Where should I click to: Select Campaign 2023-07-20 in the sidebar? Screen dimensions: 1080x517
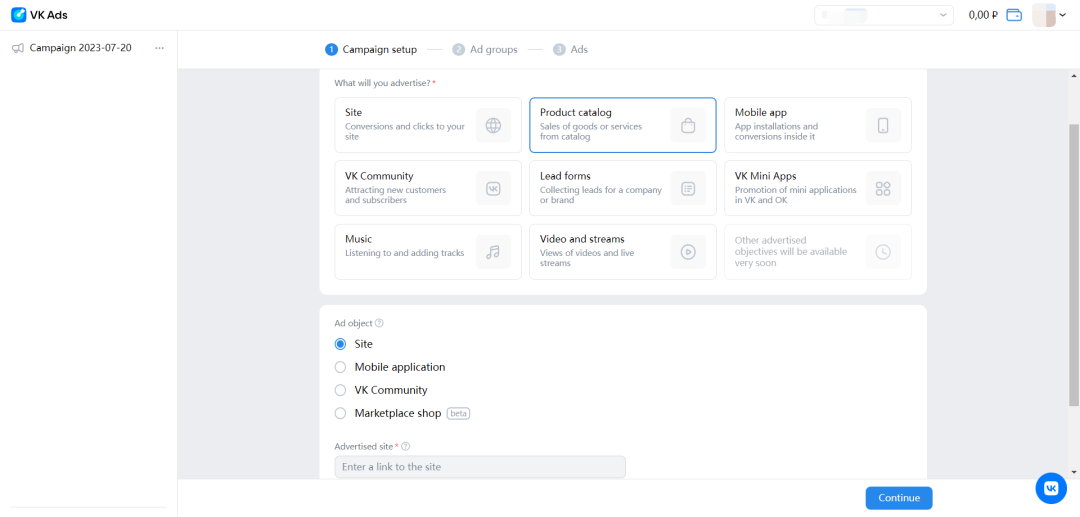tap(81, 48)
